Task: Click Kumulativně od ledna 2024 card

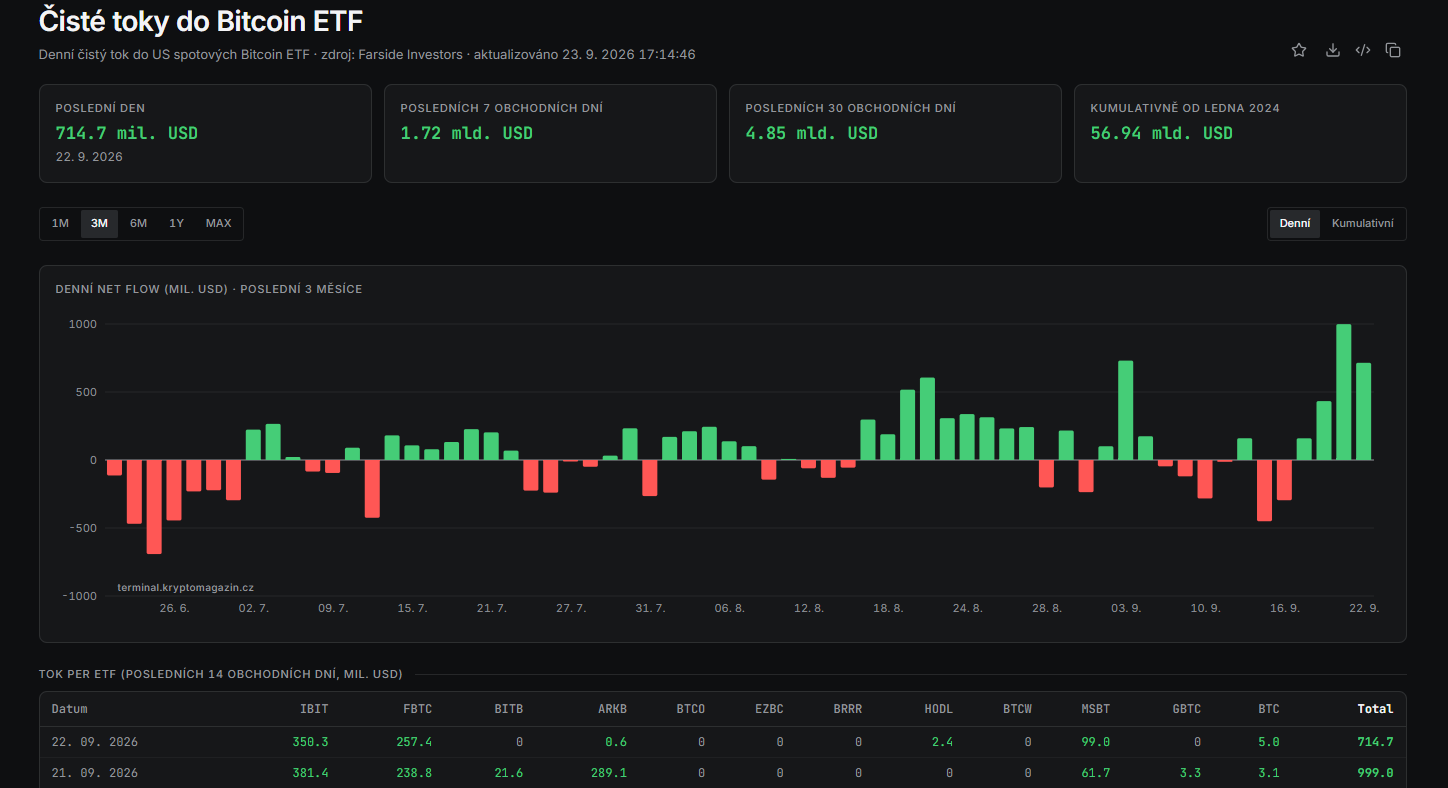Action: 1240,133
